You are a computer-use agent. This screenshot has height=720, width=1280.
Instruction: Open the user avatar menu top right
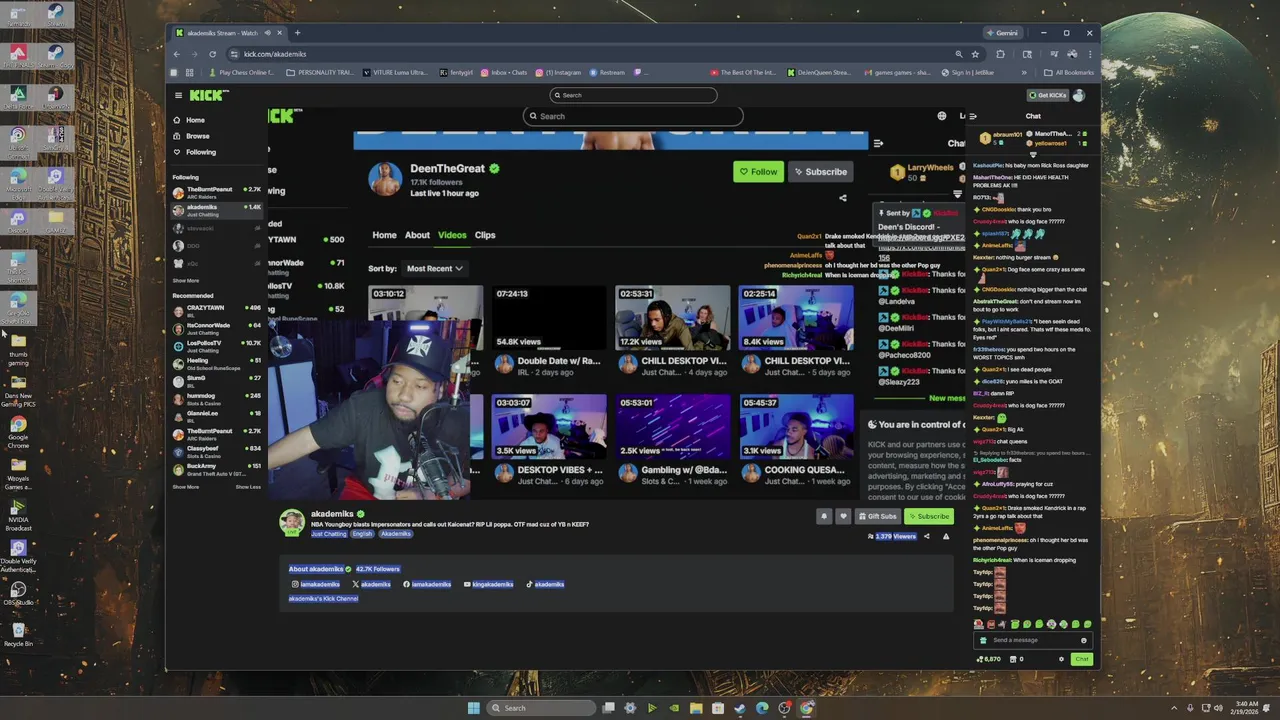click(1079, 95)
